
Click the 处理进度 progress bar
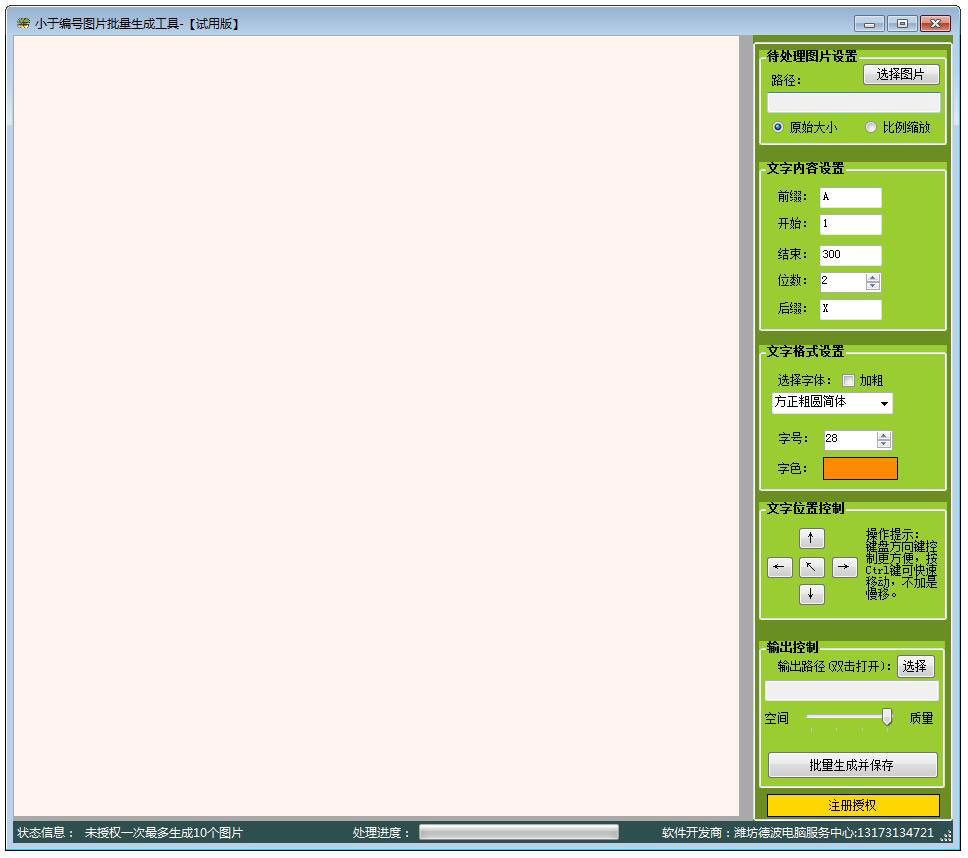pyautogui.click(x=519, y=832)
